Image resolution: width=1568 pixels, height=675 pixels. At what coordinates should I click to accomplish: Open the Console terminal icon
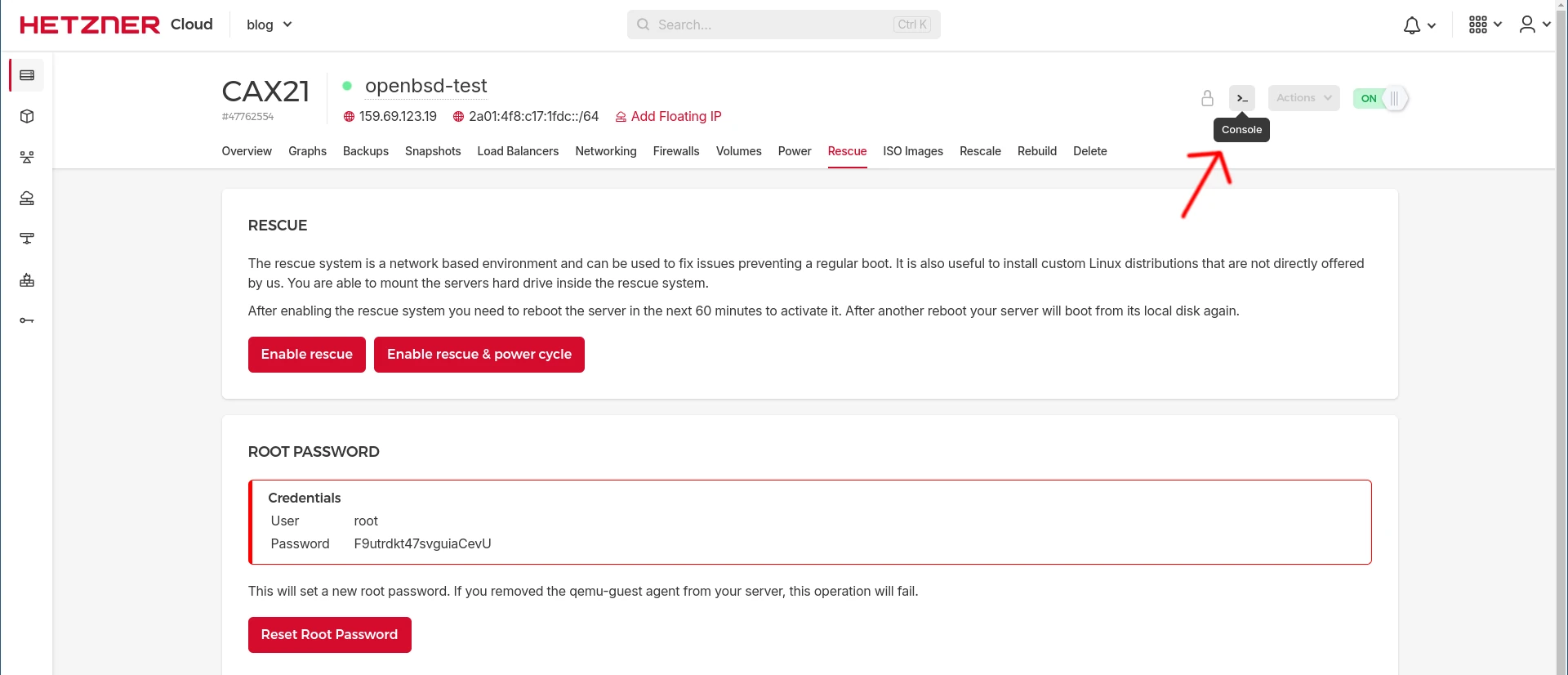[1241, 98]
